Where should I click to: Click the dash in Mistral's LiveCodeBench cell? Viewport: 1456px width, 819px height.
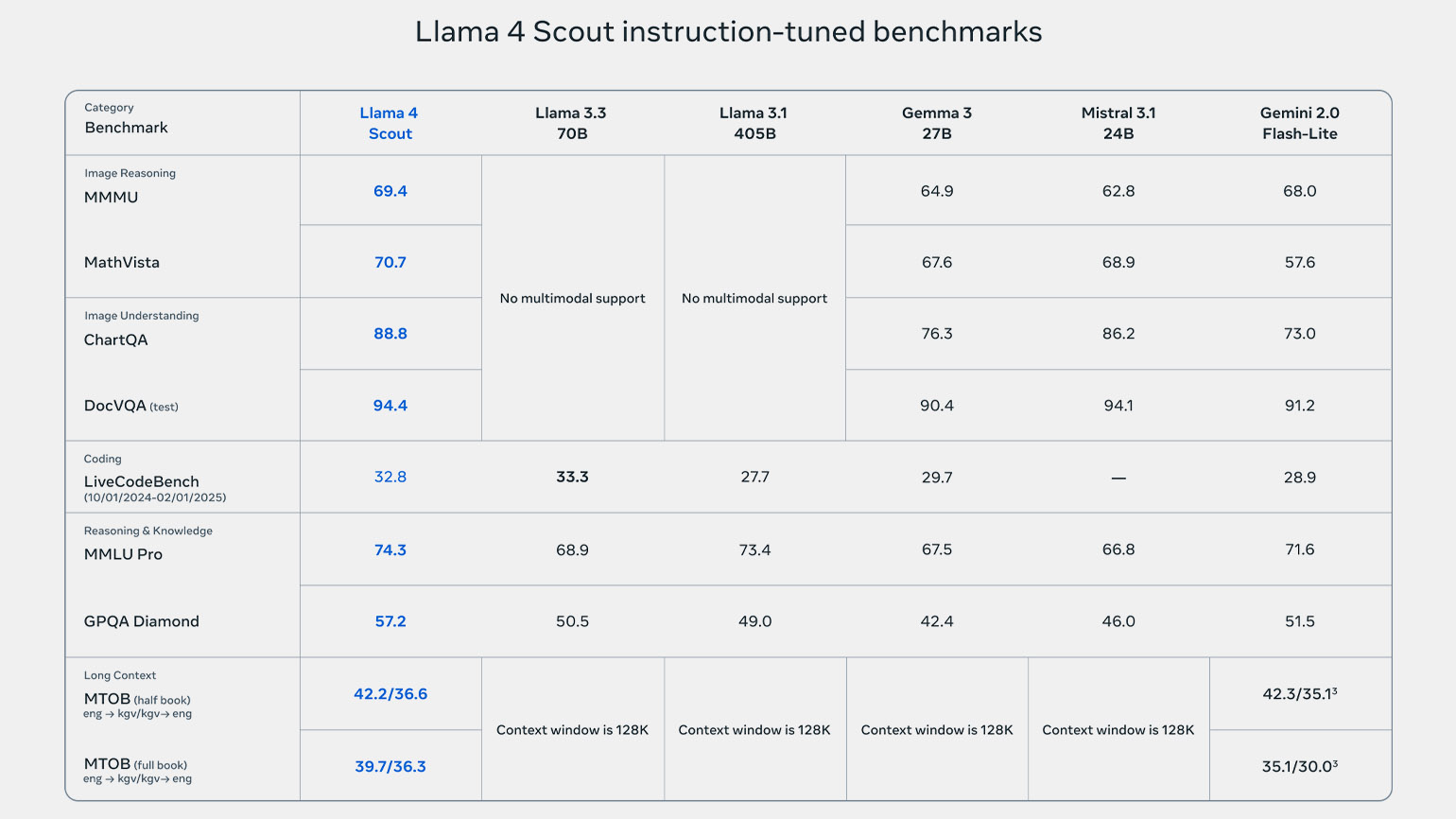1118,479
